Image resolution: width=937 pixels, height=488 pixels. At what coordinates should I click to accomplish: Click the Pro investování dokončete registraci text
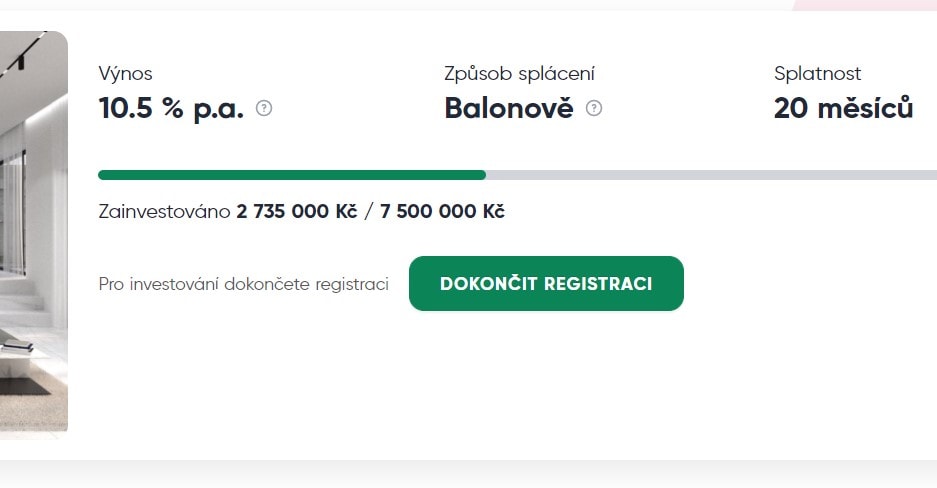coord(243,284)
